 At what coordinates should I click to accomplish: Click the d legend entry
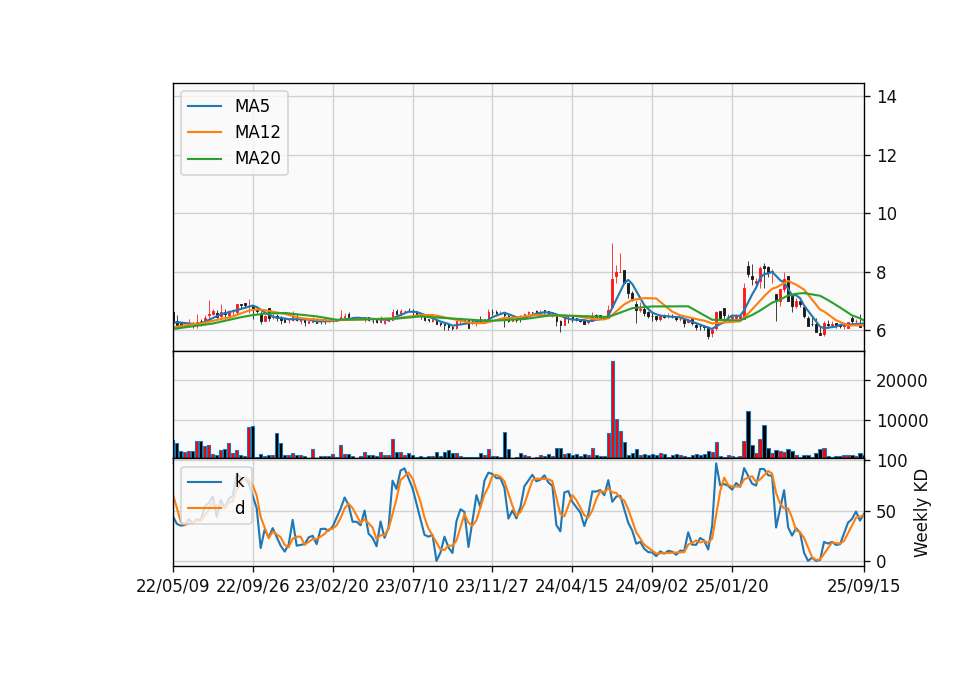(216, 508)
